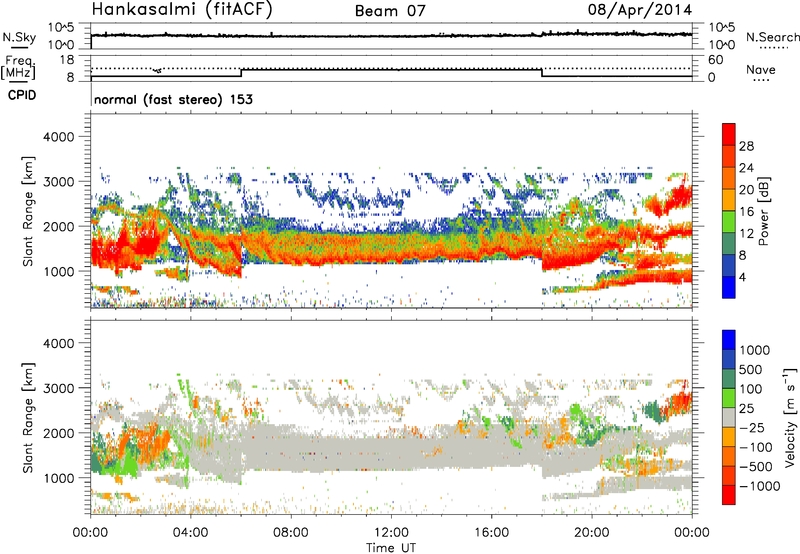The image size is (800, 554).
Task: Click the N.Sky legend label
Action: click(x=19, y=37)
